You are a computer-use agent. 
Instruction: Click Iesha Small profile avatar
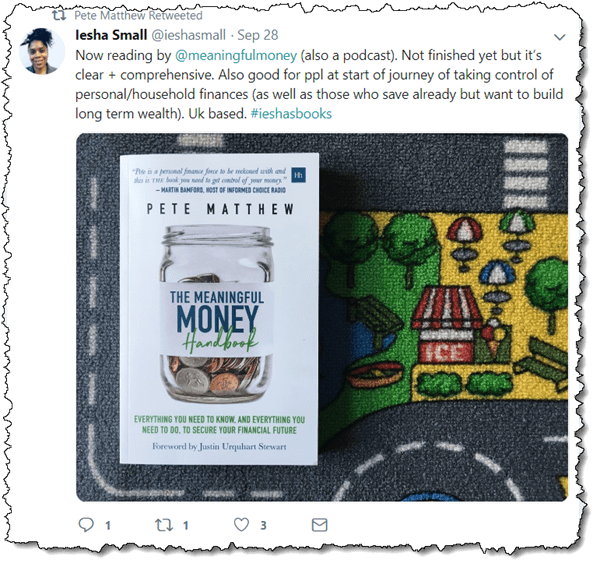pyautogui.click(x=41, y=51)
